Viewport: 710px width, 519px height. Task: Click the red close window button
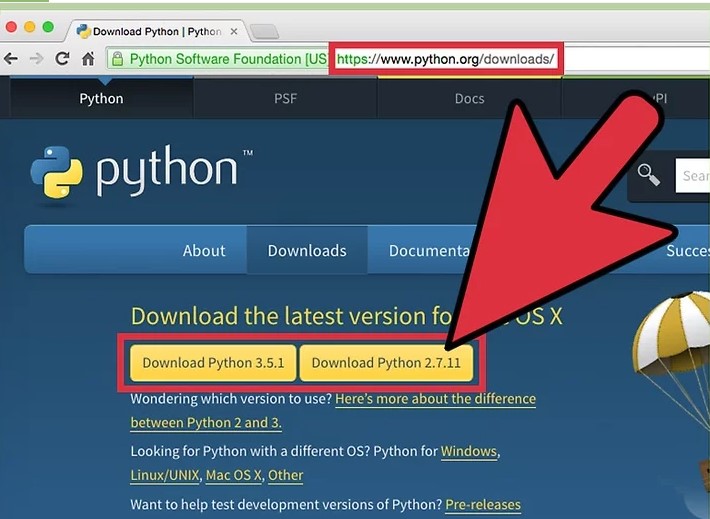(11, 27)
